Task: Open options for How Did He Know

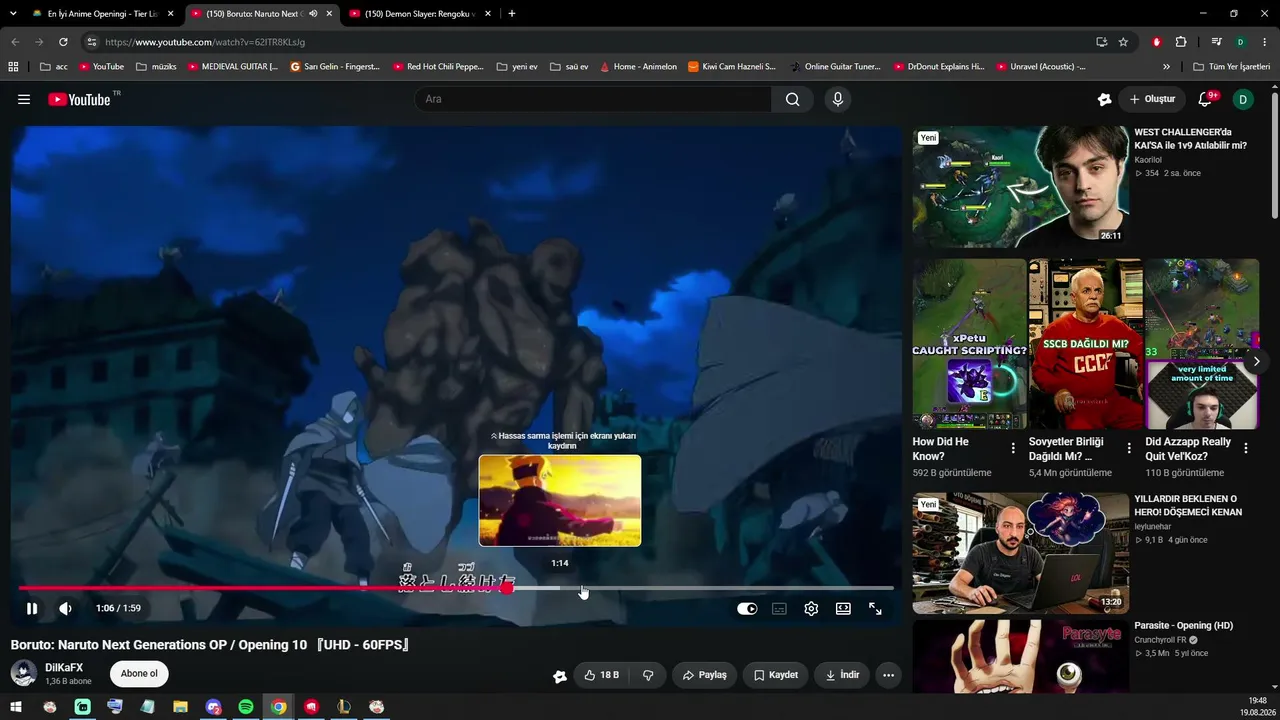Action: [x=1013, y=448]
